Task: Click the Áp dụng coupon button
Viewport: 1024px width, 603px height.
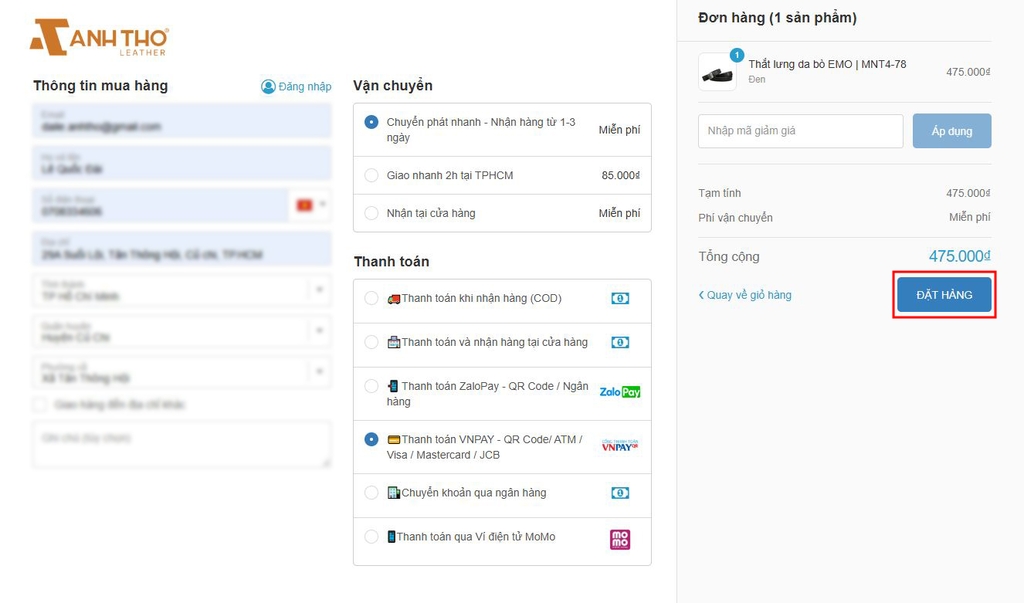Action: coord(952,131)
